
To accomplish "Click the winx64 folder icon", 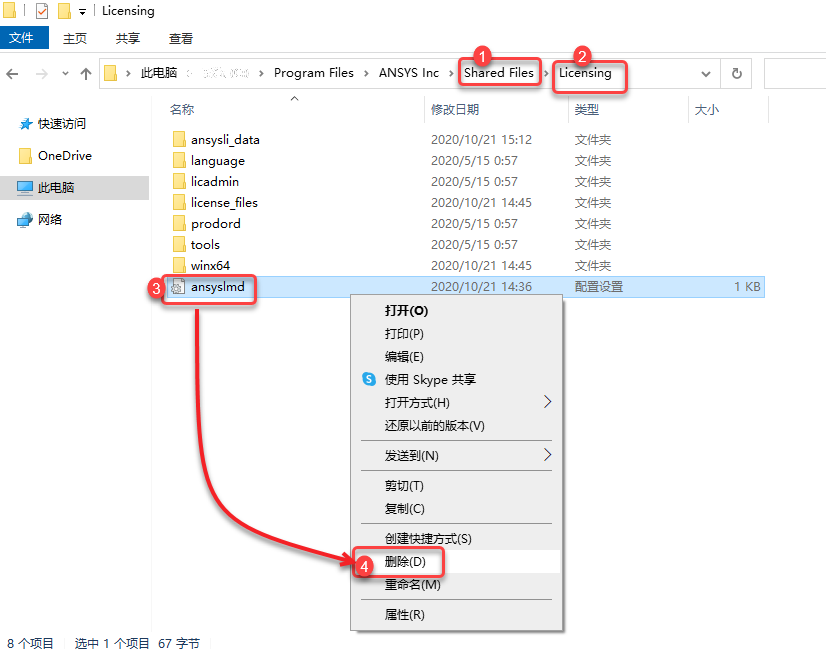I will [179, 265].
